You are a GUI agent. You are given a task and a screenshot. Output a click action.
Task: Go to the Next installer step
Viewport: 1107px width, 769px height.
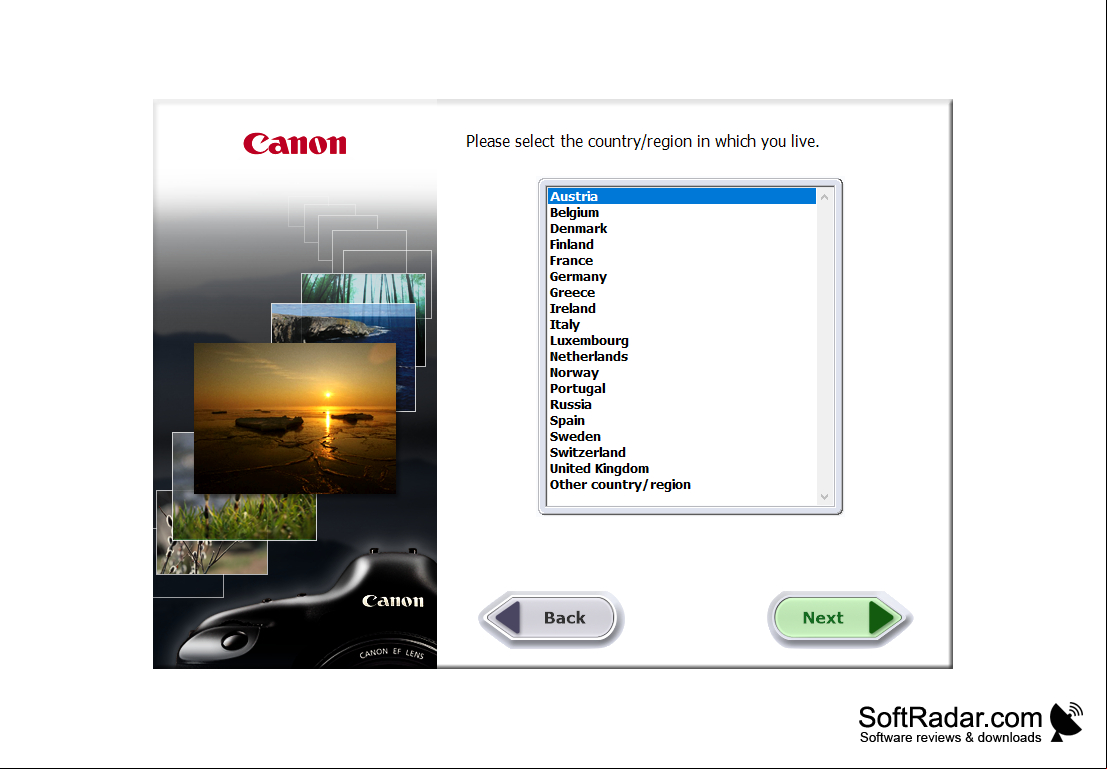pos(839,618)
